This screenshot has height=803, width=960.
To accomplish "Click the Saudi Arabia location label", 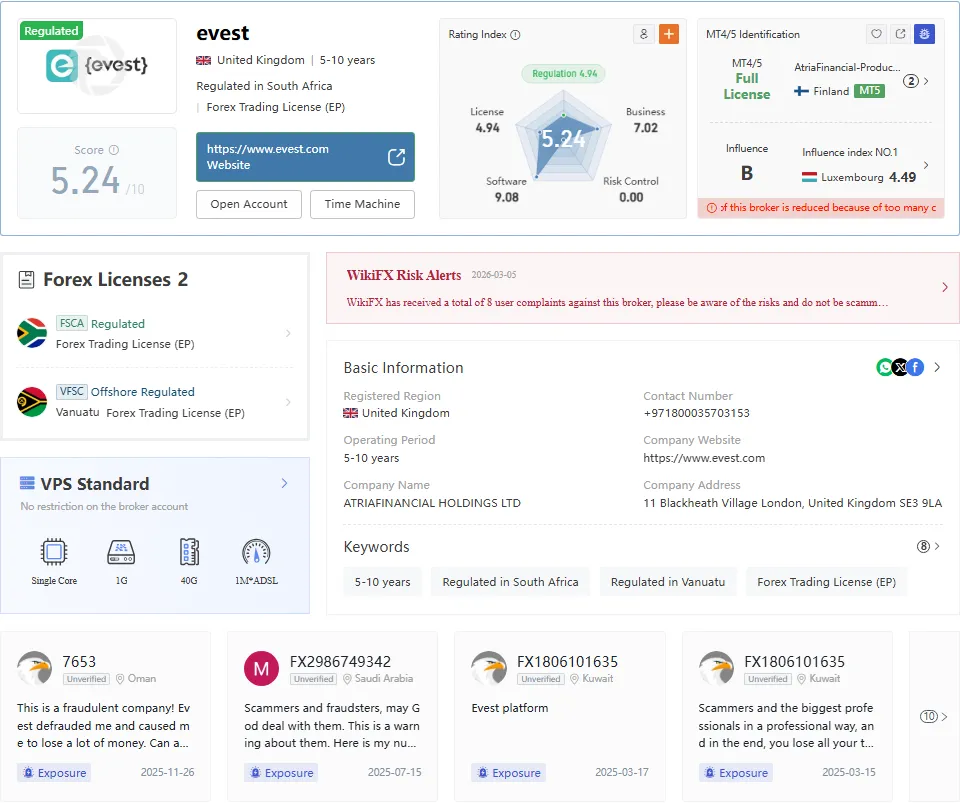I will (x=383, y=679).
